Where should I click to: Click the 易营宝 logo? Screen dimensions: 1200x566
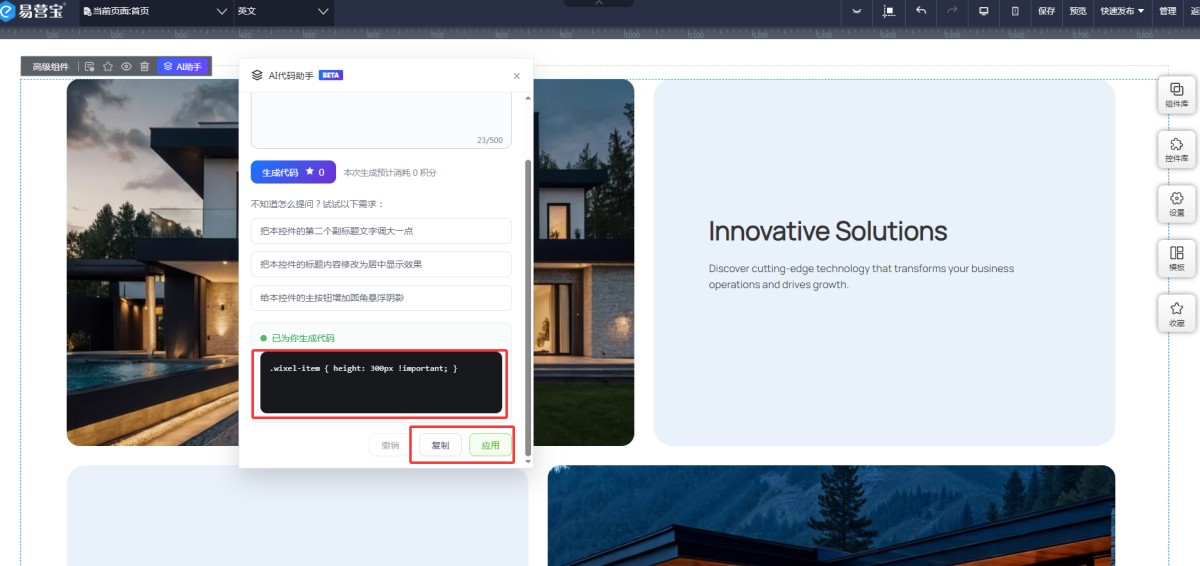(x=33, y=11)
